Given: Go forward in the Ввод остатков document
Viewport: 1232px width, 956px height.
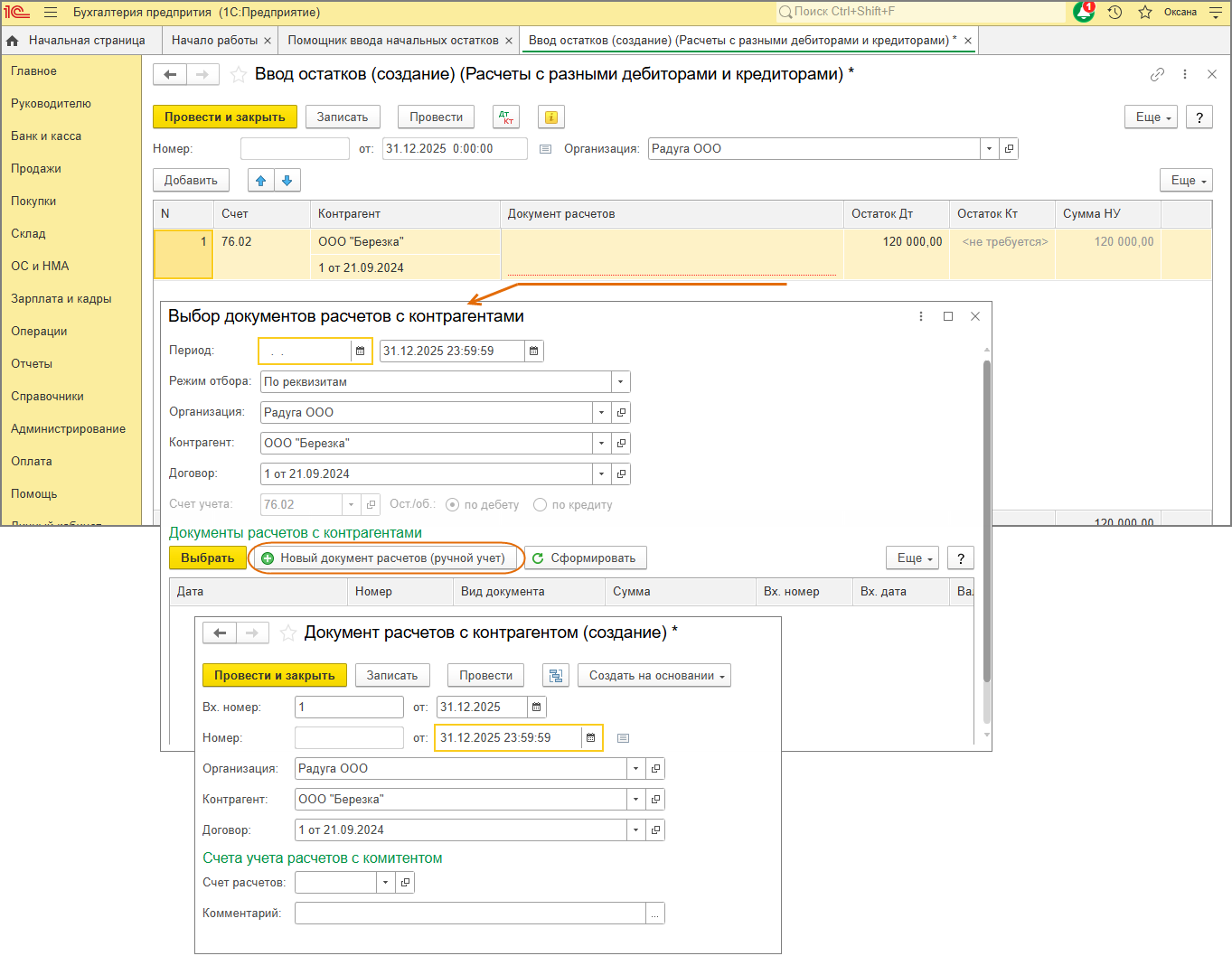Looking at the screenshot, I should (x=202, y=74).
